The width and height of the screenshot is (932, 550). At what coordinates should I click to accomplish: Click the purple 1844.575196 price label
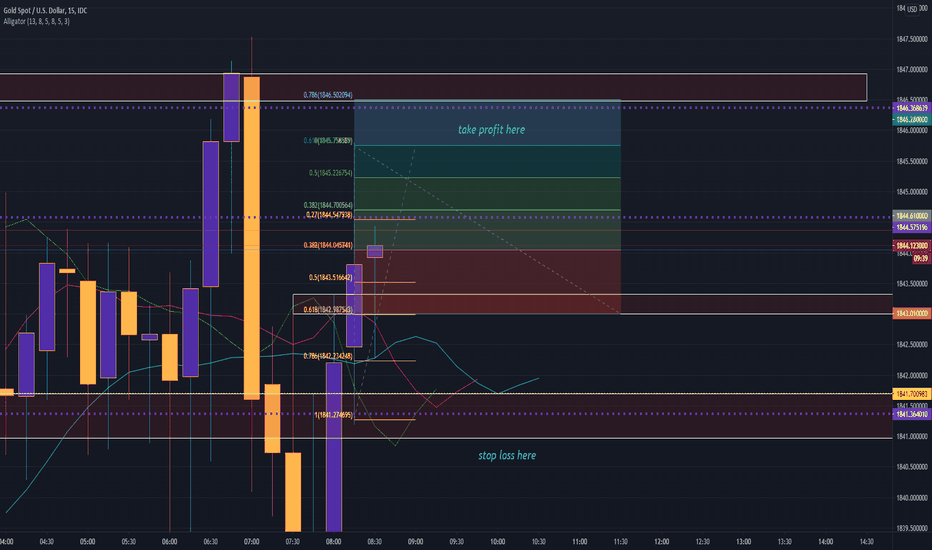tap(912, 227)
